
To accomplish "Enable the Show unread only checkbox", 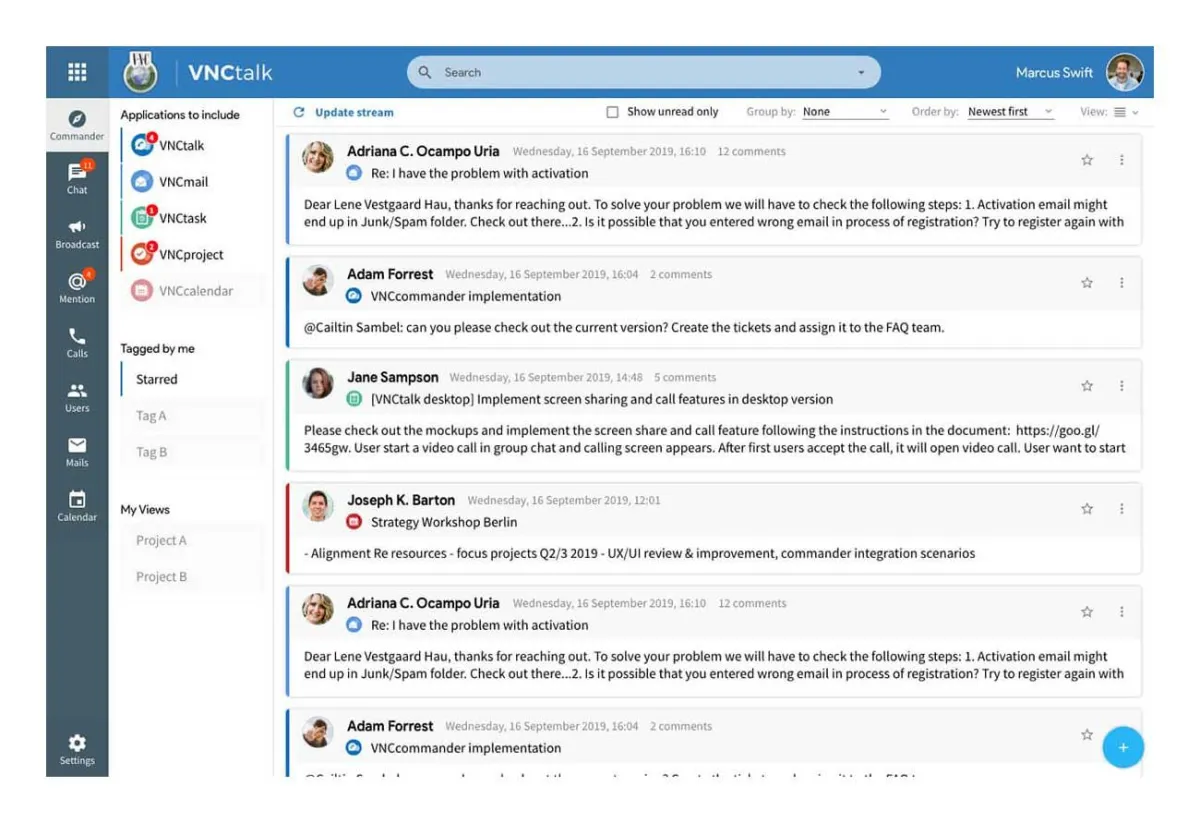I will click(612, 111).
